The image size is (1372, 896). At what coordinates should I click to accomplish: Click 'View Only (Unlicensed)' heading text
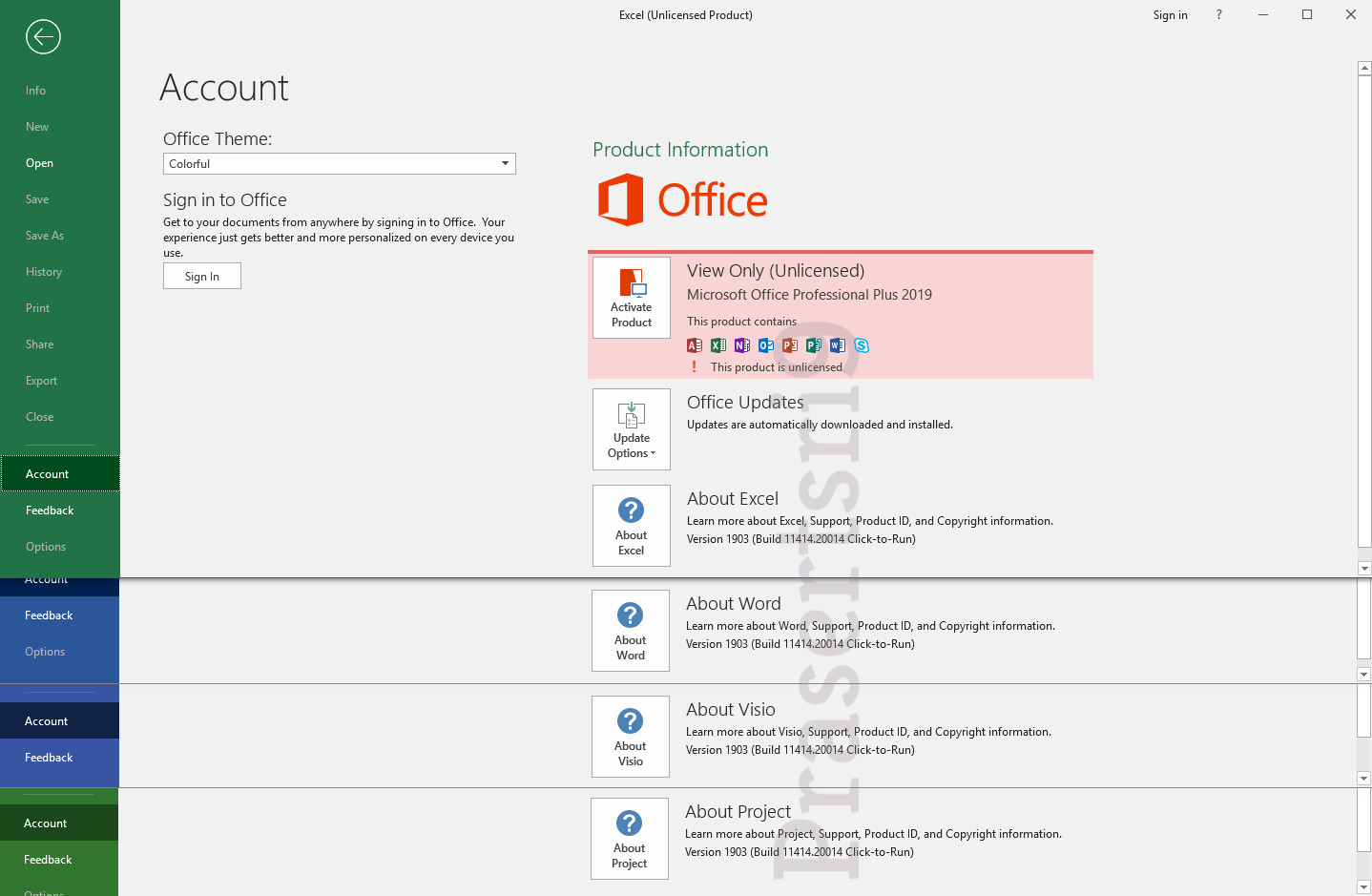point(776,271)
